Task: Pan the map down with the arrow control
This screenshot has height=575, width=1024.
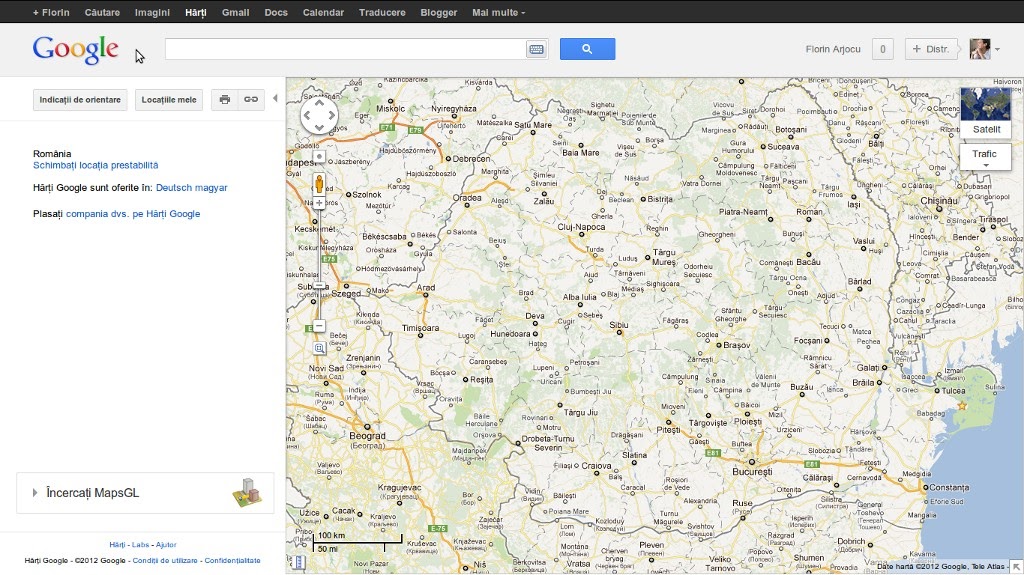Action: pos(319,127)
